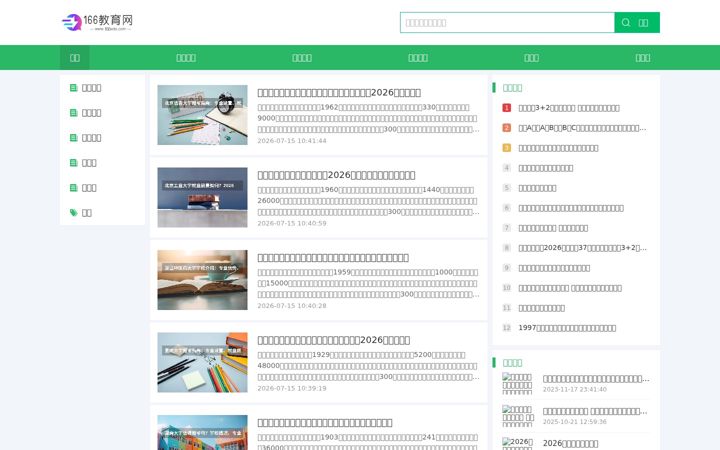Open recommended item title starting with 2026
720x450 pixels.
570,444
